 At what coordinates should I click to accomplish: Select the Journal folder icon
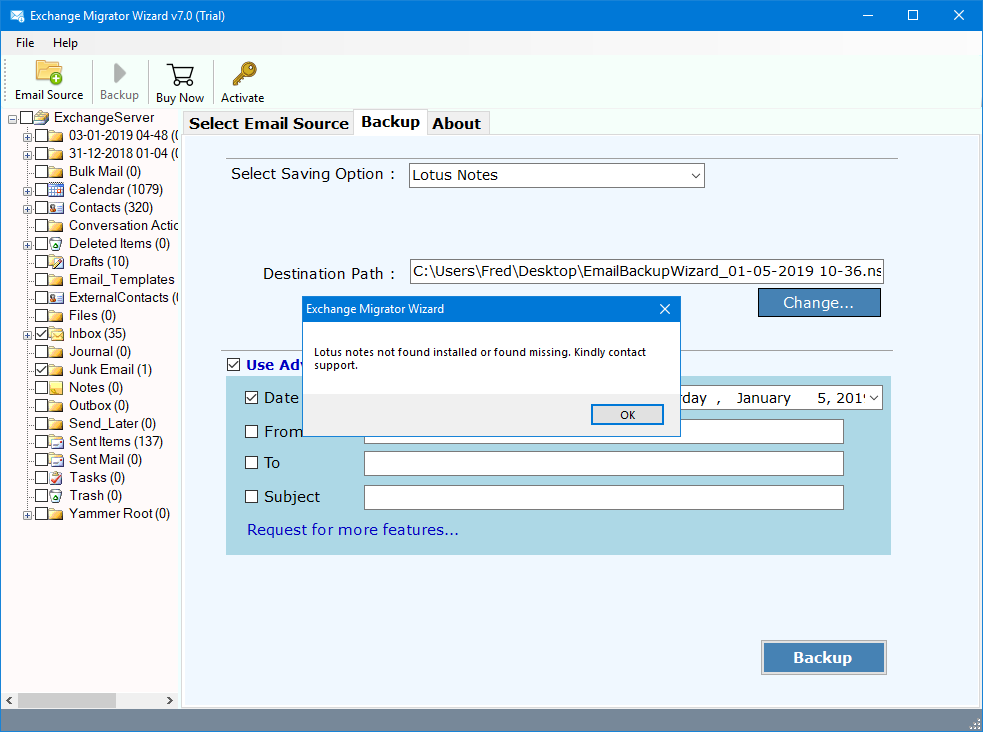tap(56, 352)
